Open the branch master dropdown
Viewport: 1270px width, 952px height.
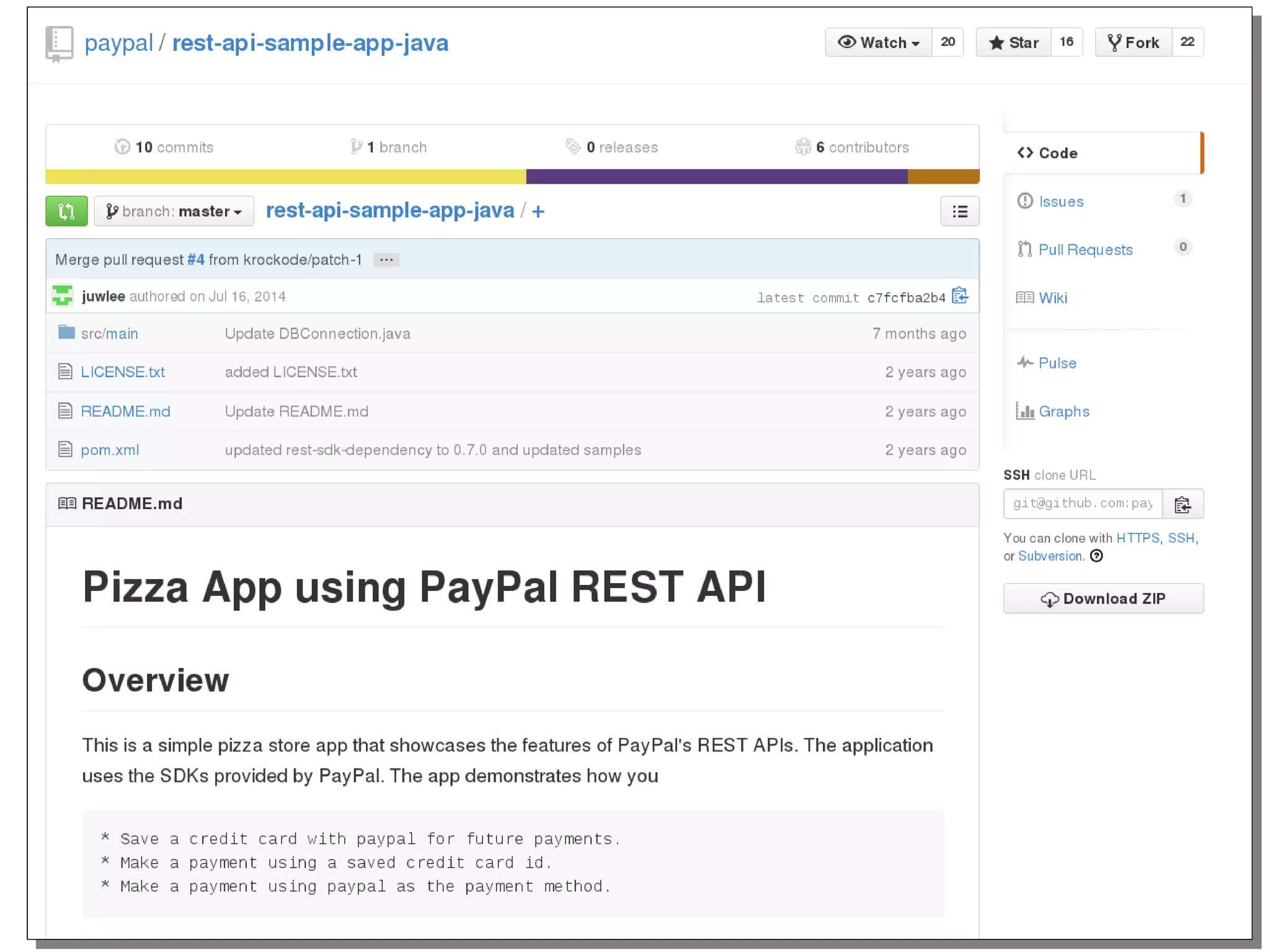174,211
